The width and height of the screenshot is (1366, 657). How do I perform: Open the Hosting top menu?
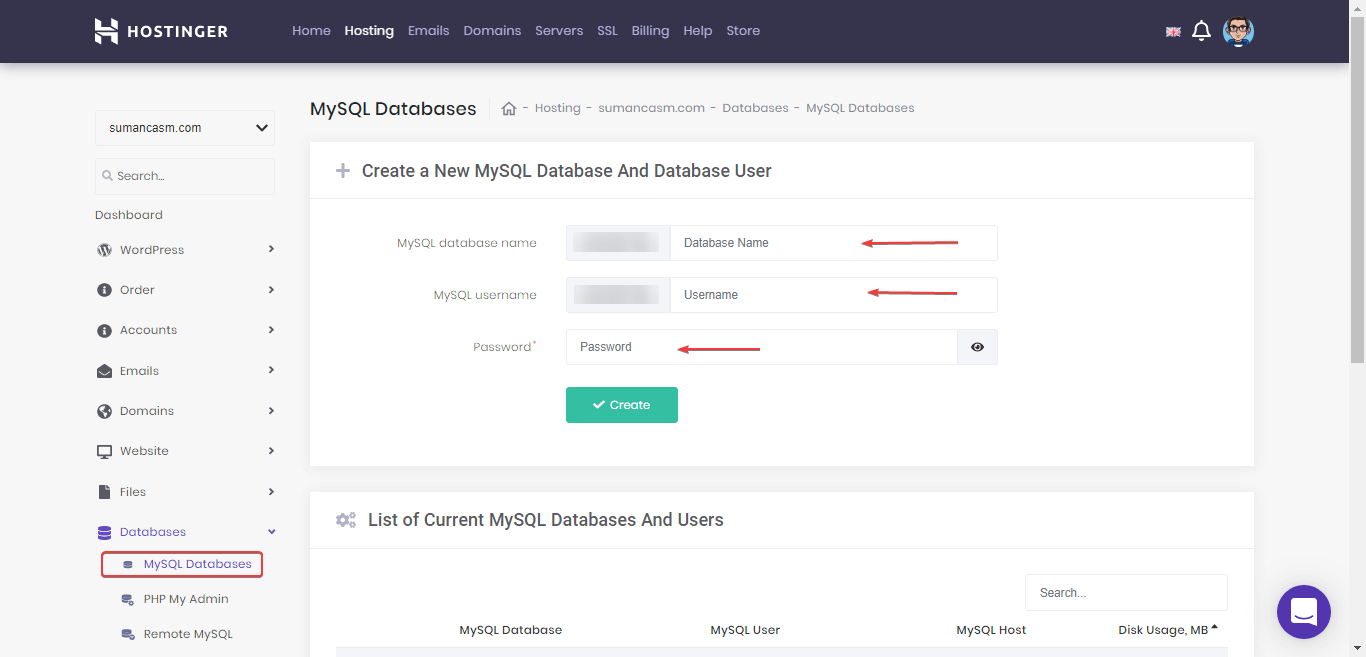coord(369,31)
